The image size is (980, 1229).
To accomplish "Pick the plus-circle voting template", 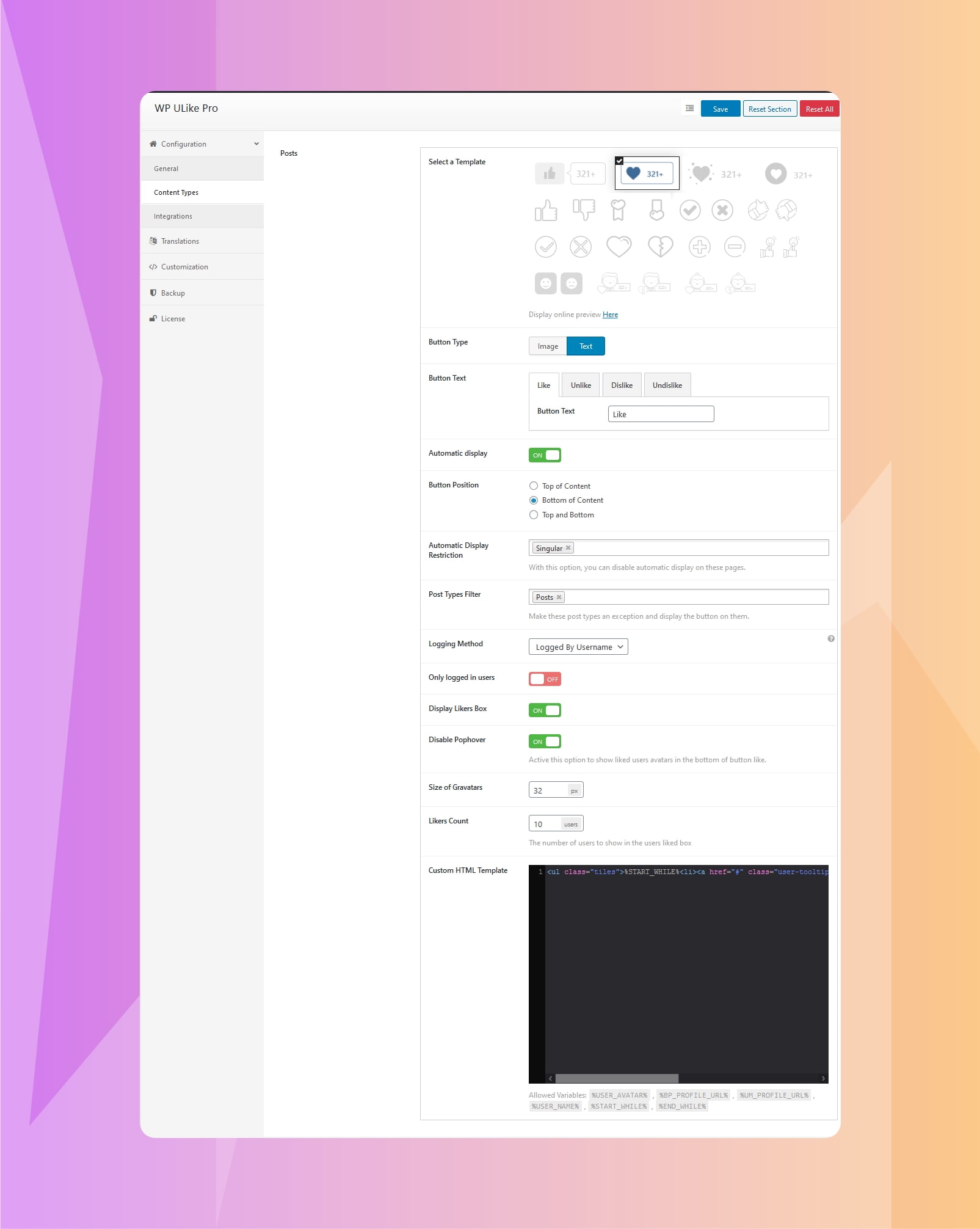I will 699,247.
